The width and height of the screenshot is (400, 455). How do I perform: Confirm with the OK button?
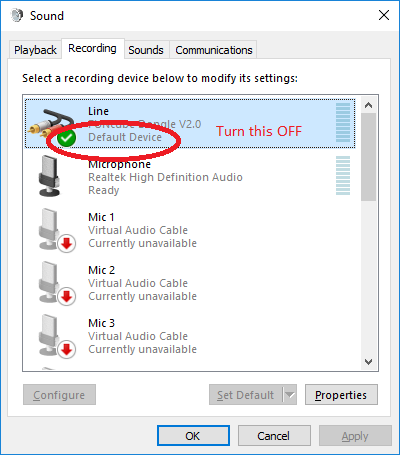193,436
